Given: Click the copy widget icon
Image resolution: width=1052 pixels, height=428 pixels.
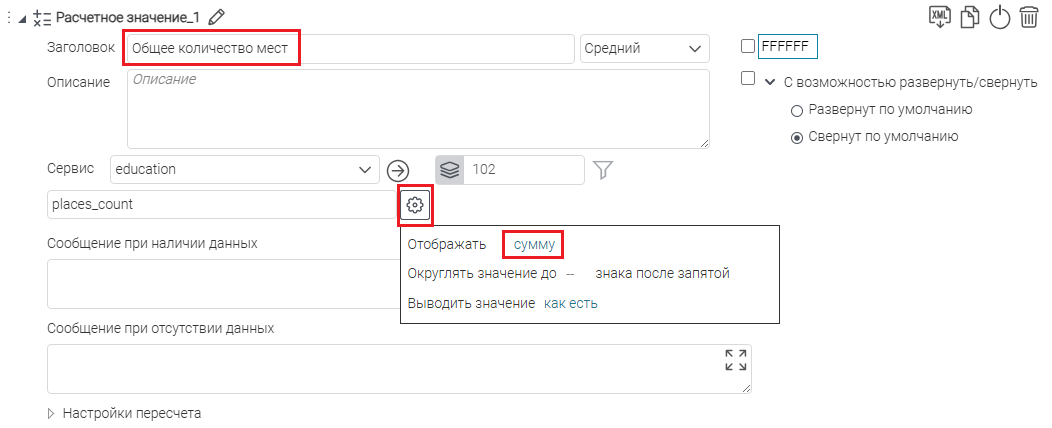Looking at the screenshot, I should pyautogui.click(x=969, y=17).
